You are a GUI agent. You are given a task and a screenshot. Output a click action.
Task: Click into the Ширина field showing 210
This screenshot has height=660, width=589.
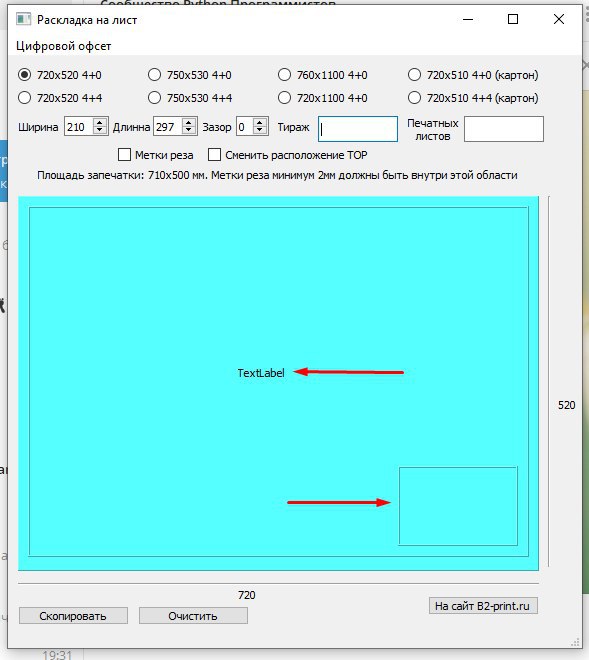[79, 127]
